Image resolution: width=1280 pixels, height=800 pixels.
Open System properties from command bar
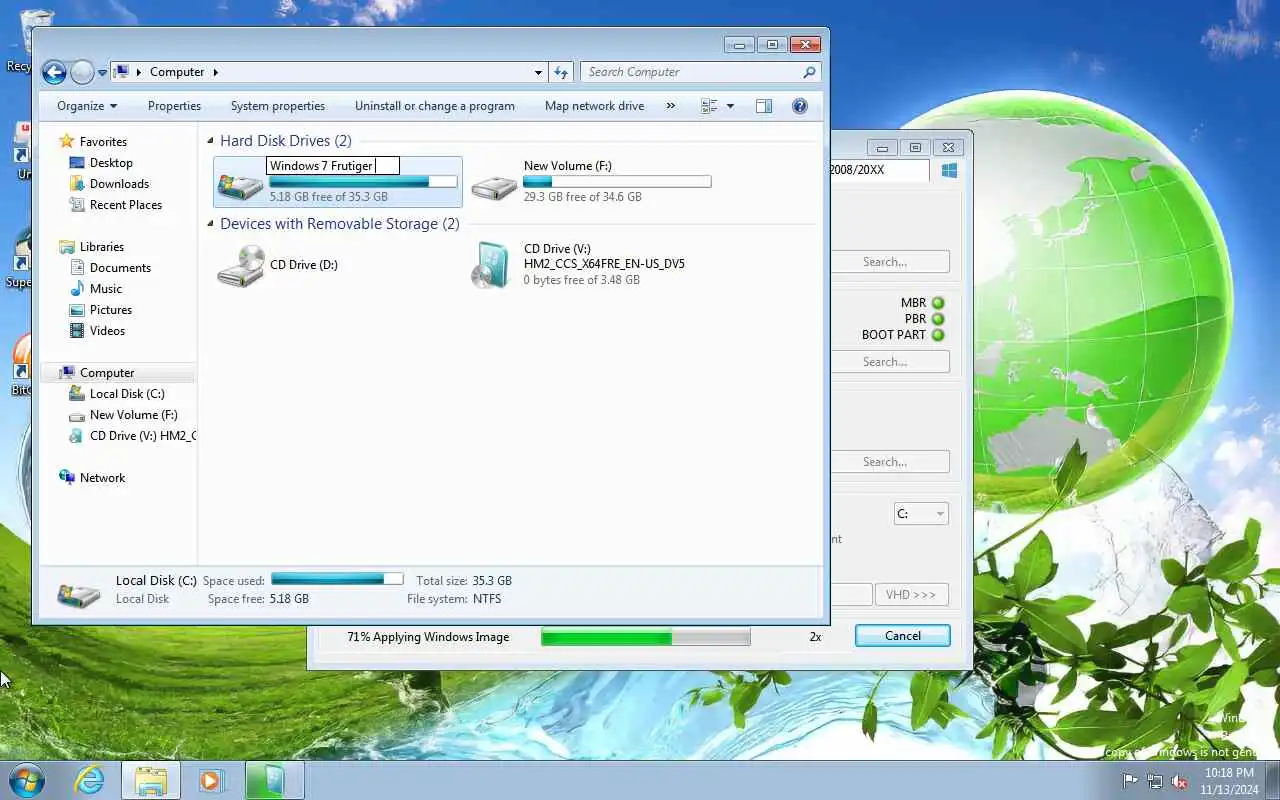278,106
